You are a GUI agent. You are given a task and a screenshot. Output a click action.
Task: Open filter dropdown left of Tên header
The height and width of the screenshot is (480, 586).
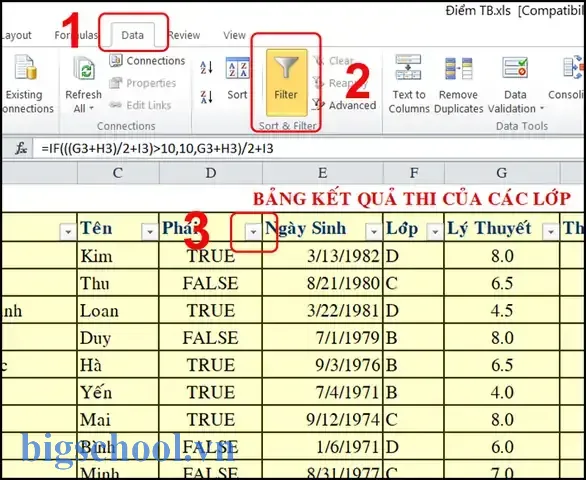(68, 232)
